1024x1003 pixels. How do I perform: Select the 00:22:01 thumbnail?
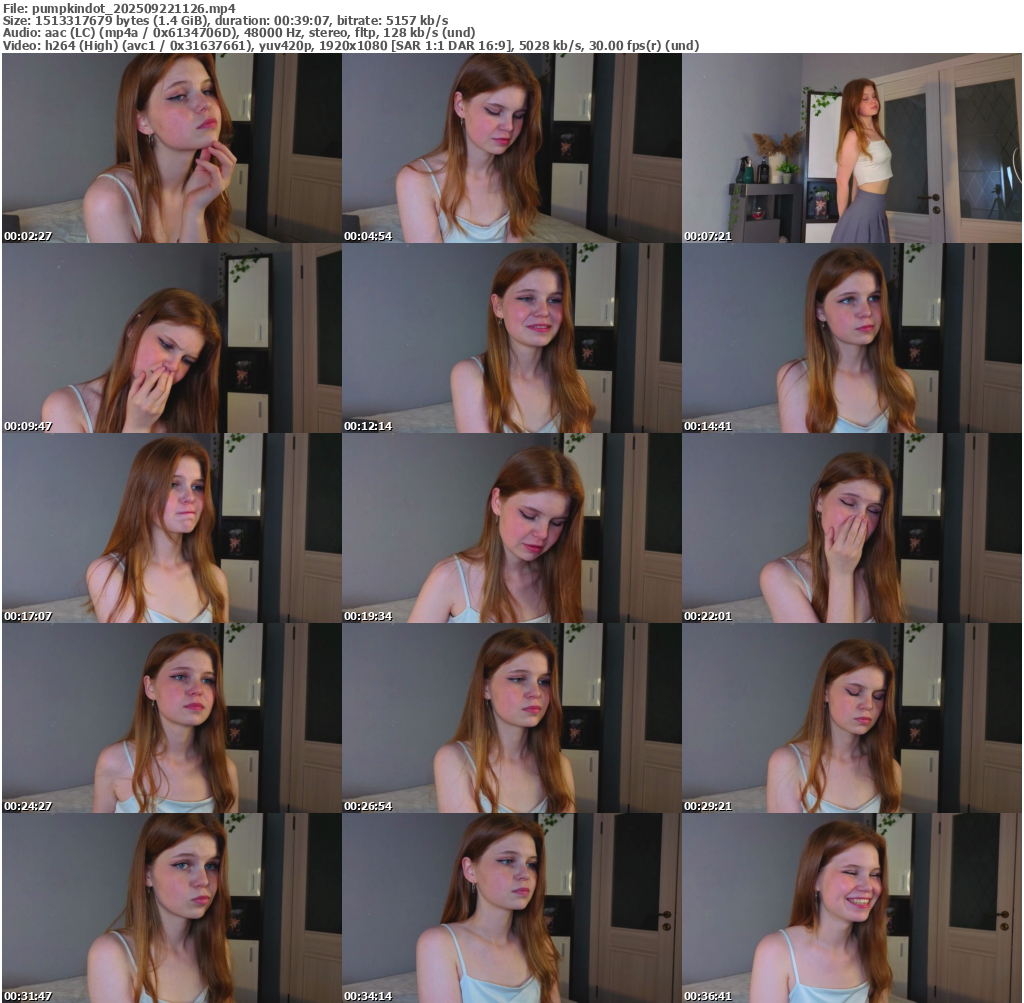[851, 528]
